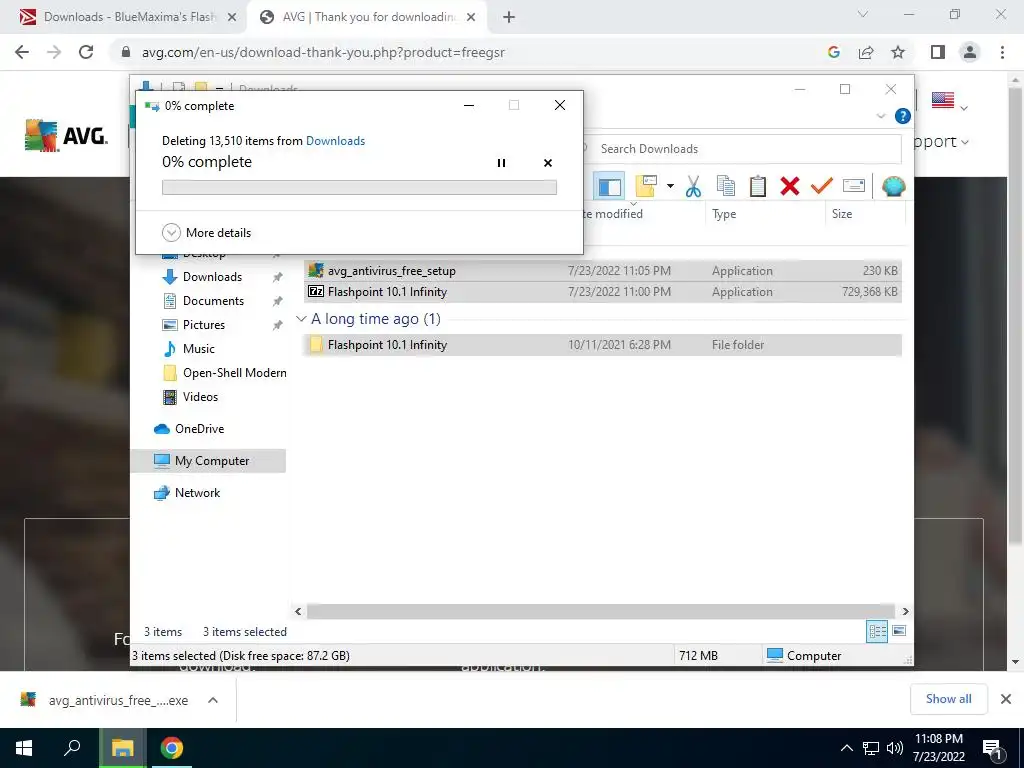Open a new Chrome tab
Screen dimensions: 1024x768
pos(509,18)
